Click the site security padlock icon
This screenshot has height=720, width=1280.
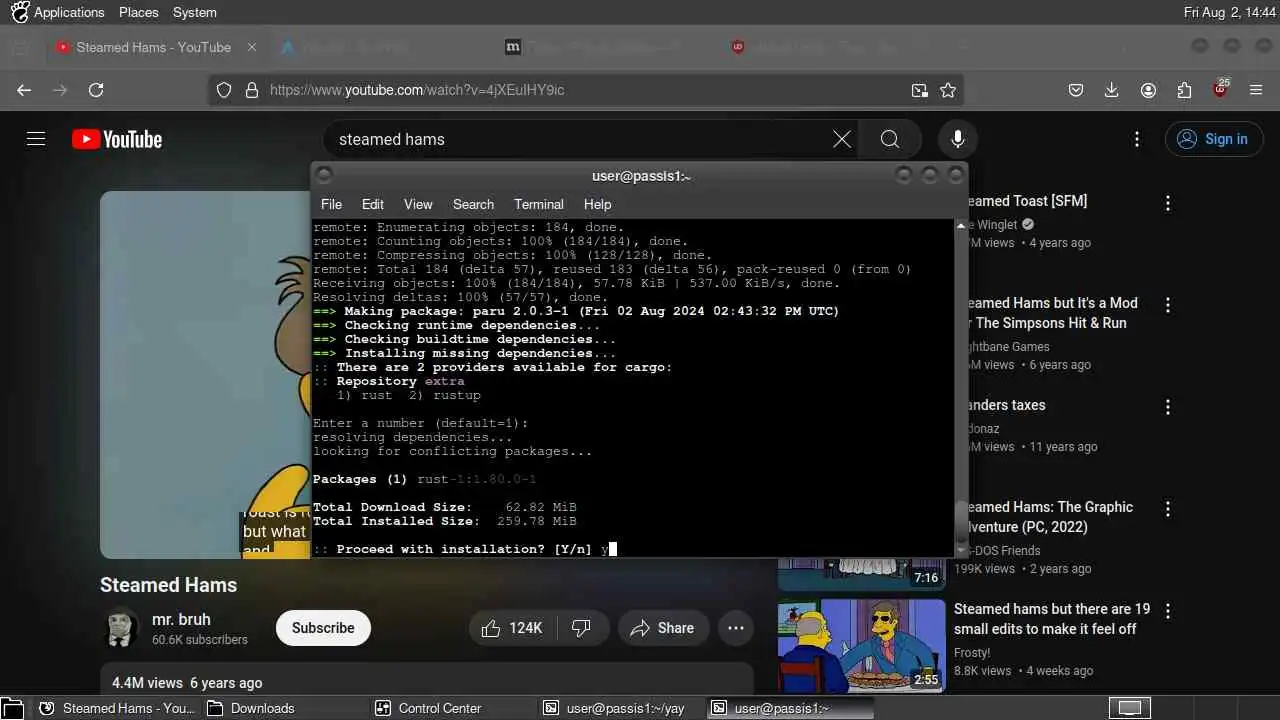coord(251,90)
